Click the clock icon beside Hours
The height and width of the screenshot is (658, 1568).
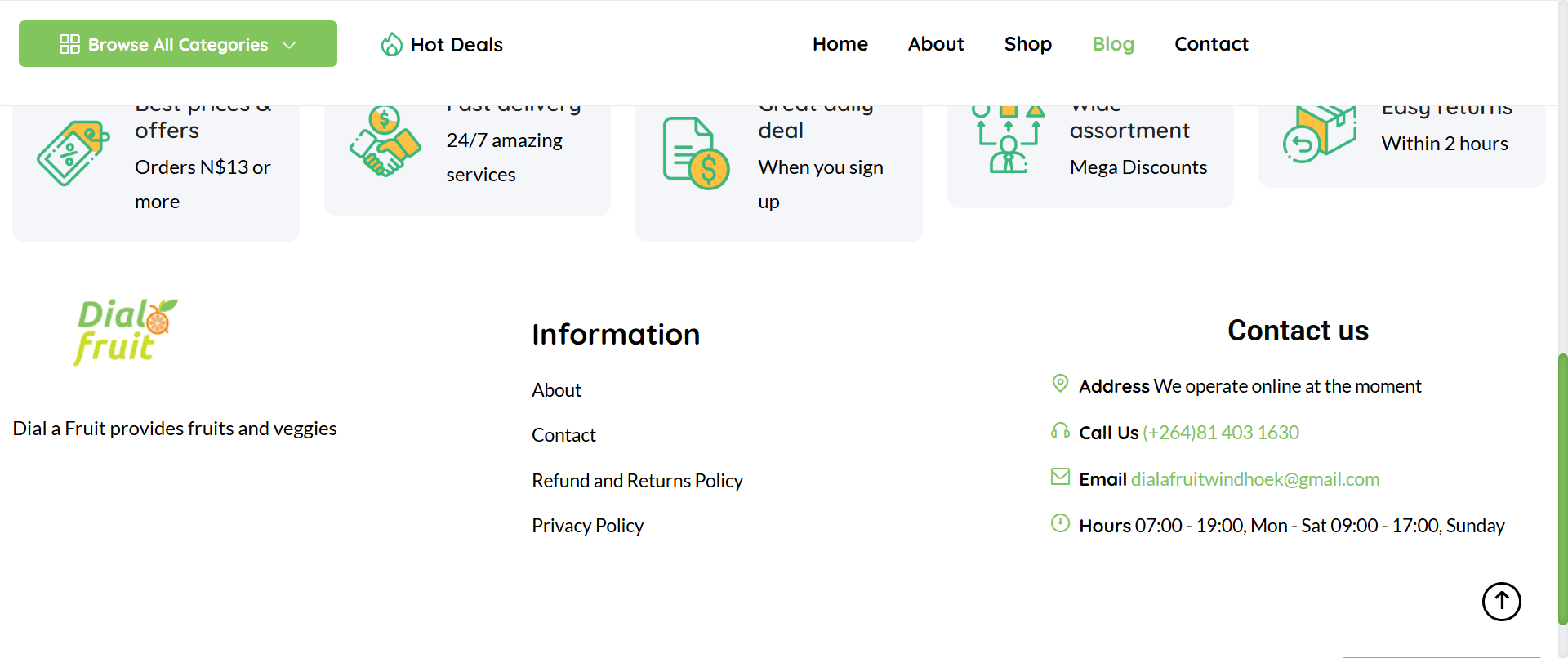pyautogui.click(x=1060, y=523)
